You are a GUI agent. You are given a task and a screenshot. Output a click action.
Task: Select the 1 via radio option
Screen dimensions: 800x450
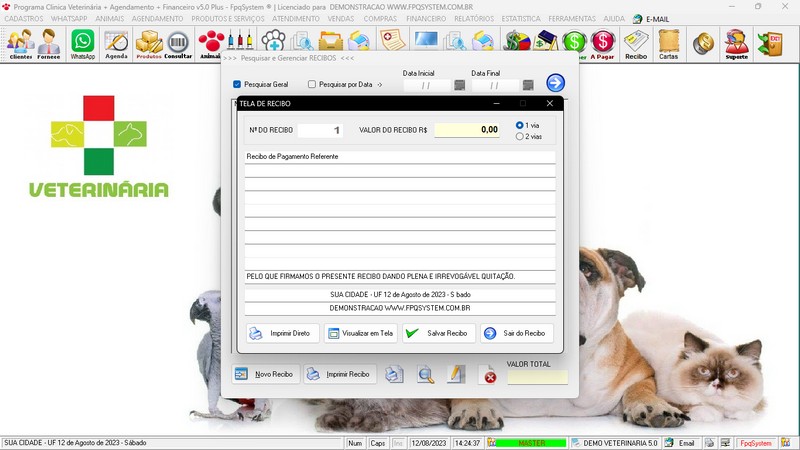pos(519,125)
